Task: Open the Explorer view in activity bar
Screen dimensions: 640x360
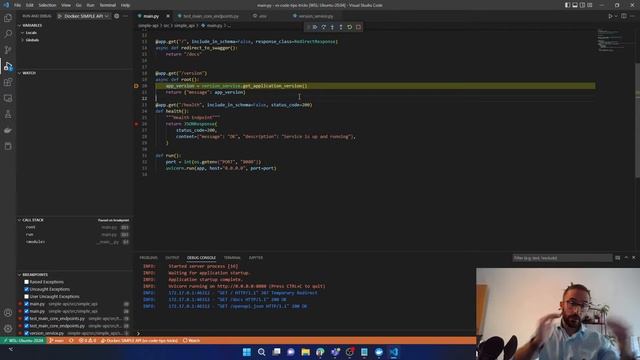Action: (8, 18)
